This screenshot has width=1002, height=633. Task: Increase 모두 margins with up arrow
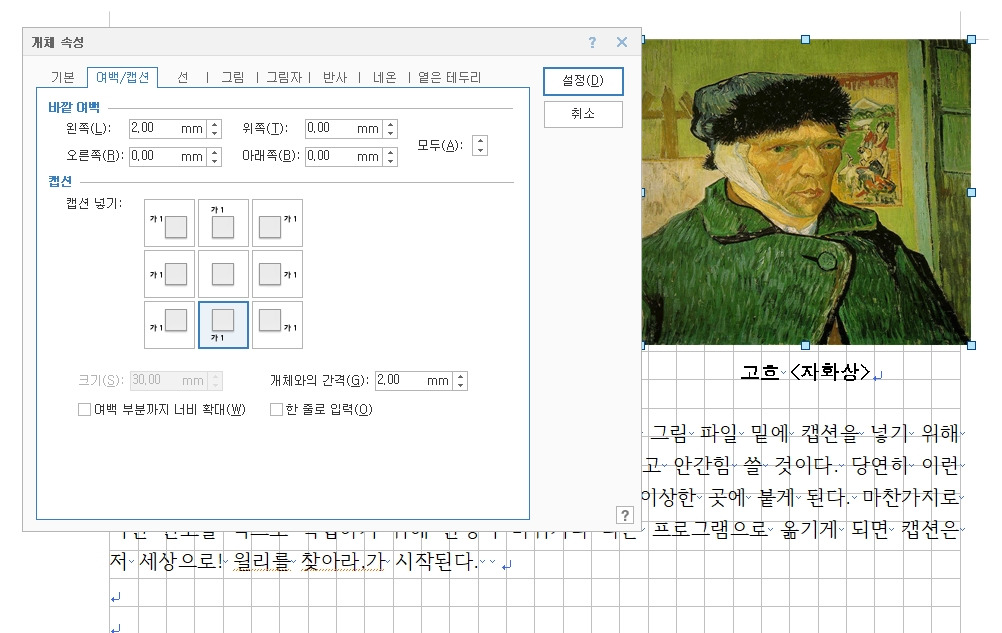(481, 141)
